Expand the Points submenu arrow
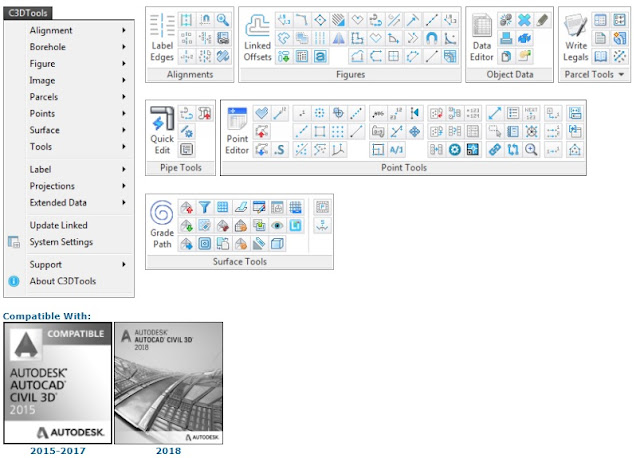This screenshot has height=458, width=640. (124, 113)
